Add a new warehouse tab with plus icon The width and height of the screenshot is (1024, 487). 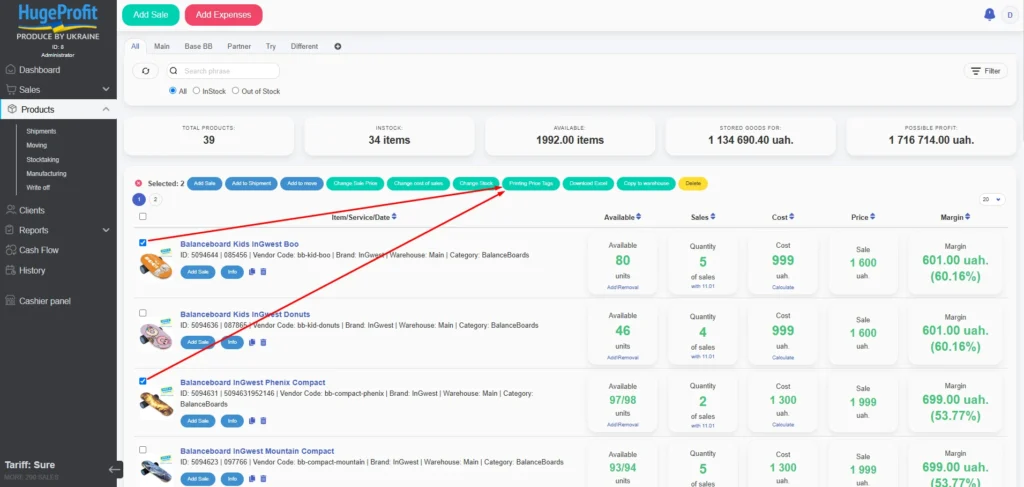(337, 46)
